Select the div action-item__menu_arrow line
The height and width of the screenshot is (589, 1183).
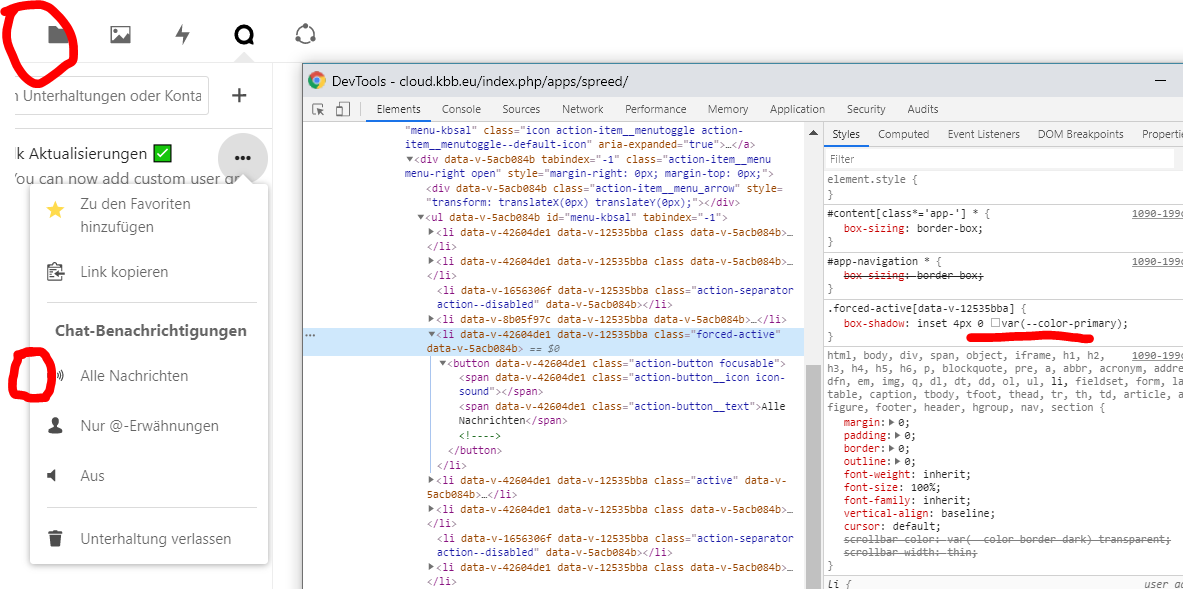coord(604,196)
